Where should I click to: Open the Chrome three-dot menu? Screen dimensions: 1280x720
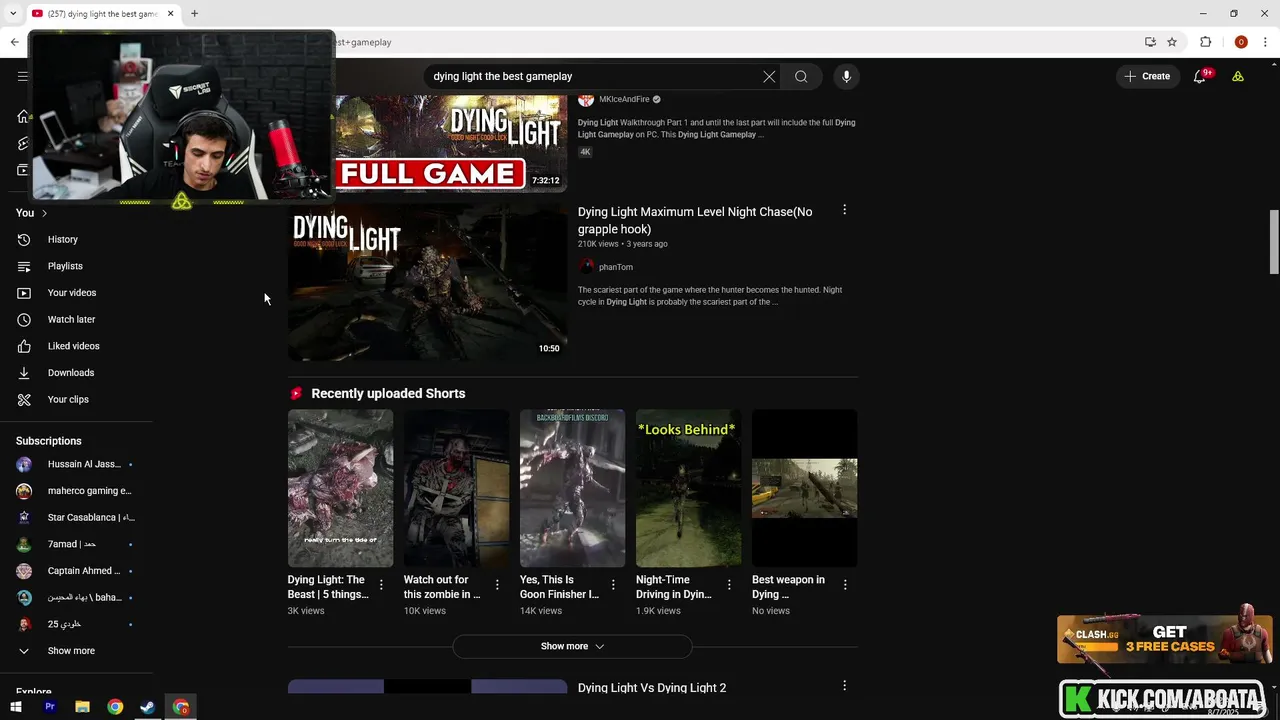pyautogui.click(x=1265, y=42)
